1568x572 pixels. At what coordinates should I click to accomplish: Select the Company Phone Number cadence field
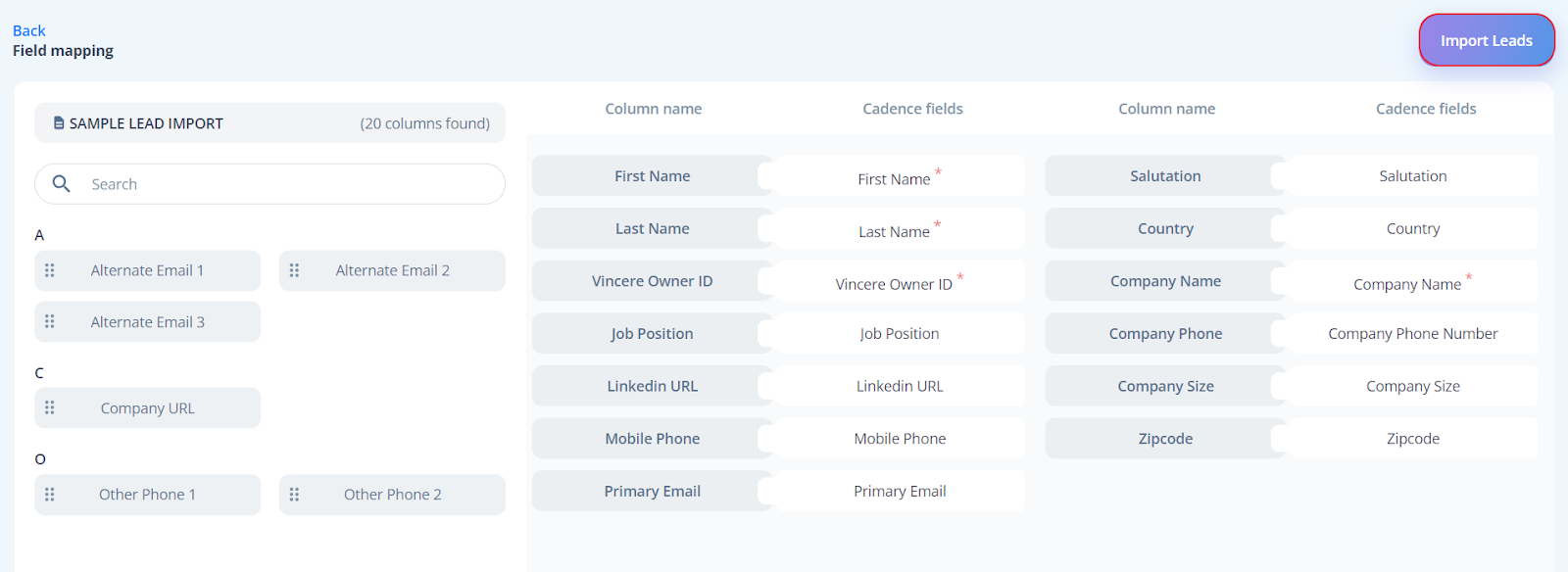tap(1412, 334)
